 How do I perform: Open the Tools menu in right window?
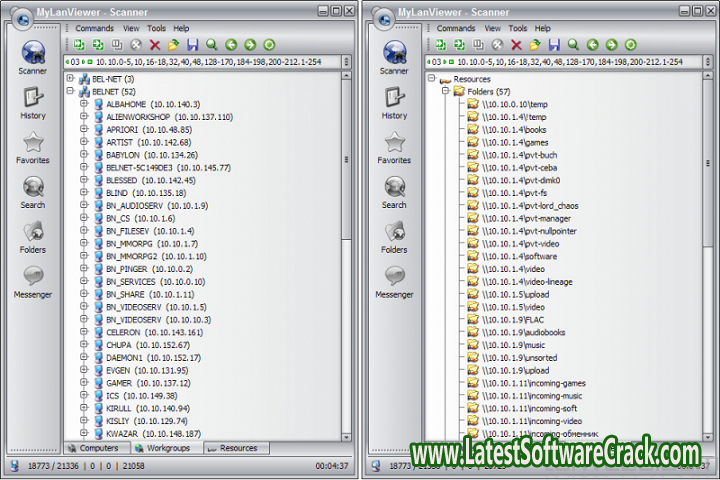pos(517,29)
